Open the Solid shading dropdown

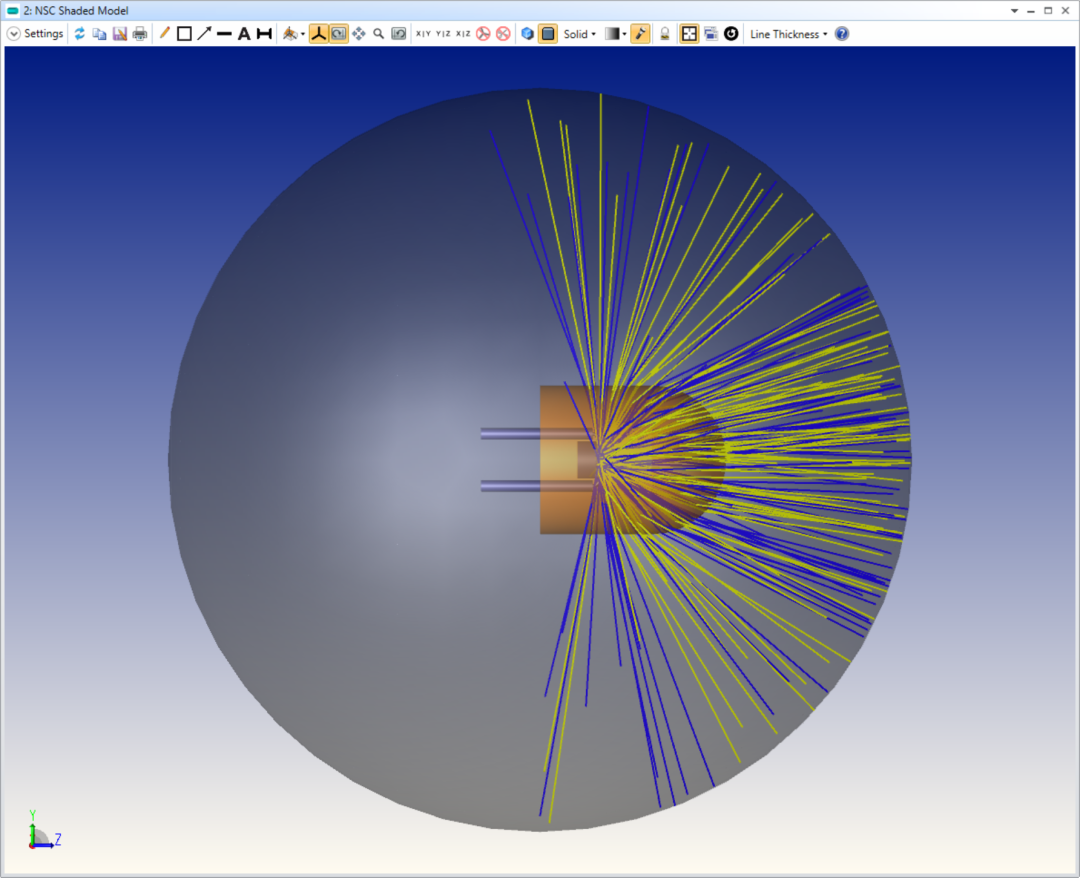tap(585, 33)
